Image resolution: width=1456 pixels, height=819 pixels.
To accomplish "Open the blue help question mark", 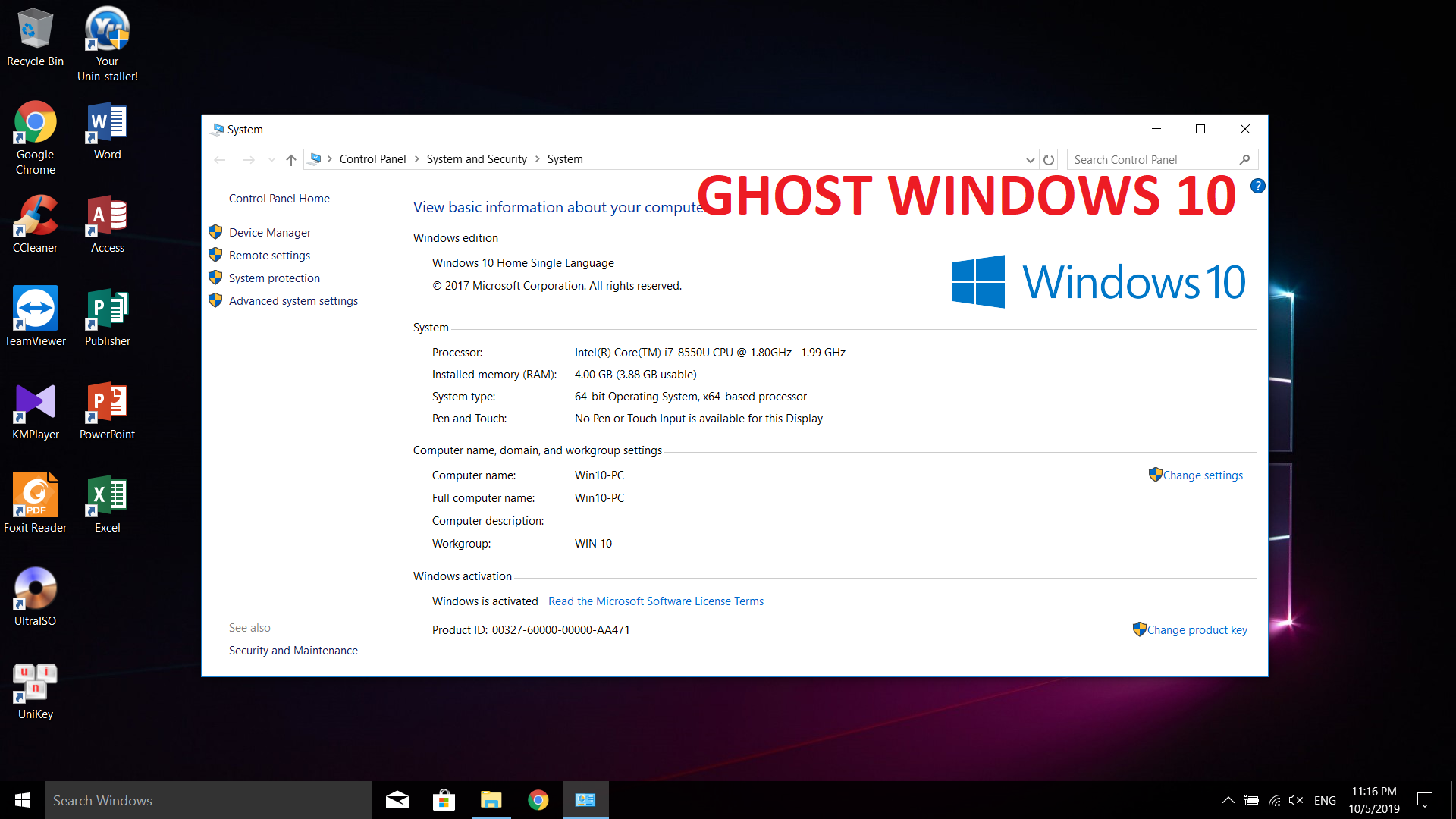I will 1257,186.
